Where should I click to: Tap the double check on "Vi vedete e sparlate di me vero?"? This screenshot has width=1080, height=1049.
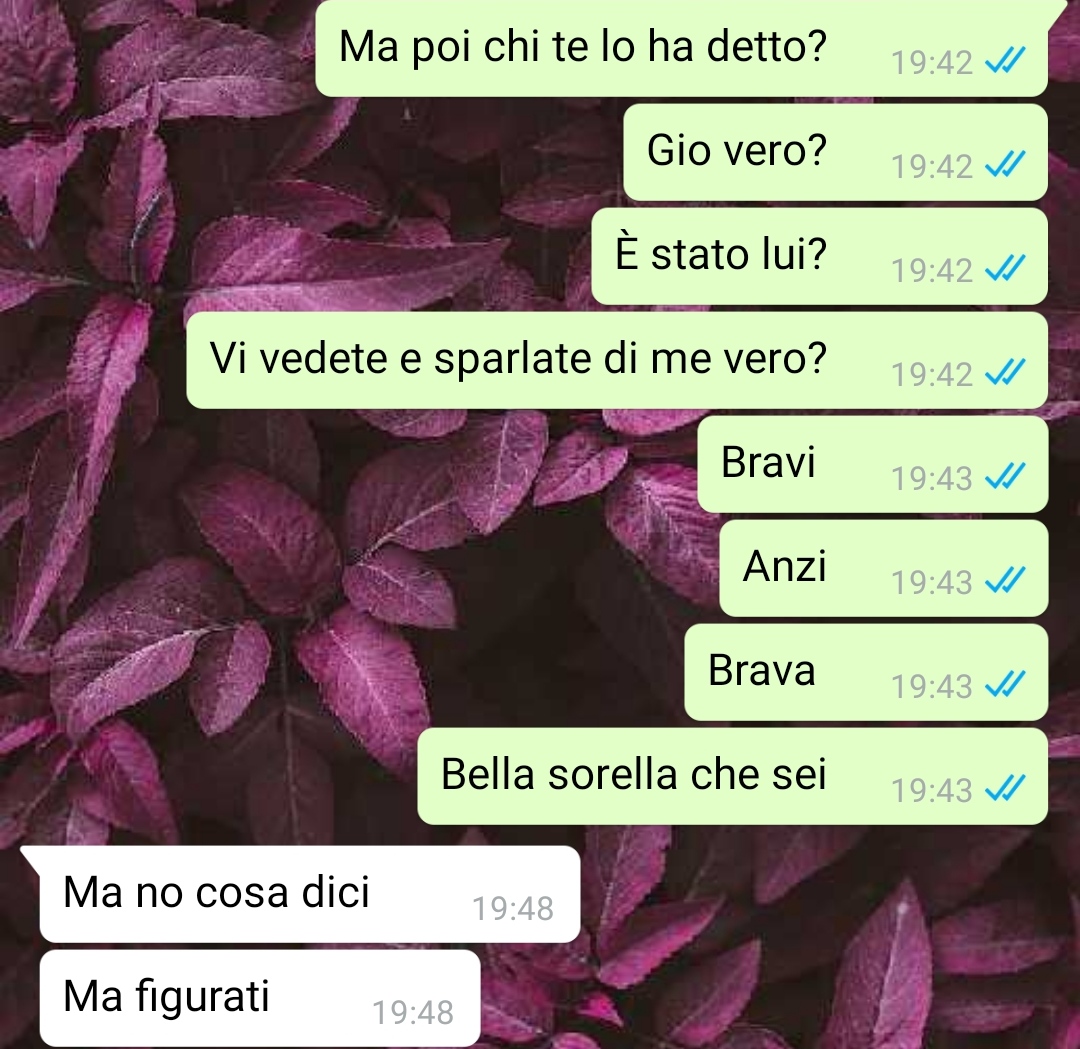click(x=1006, y=372)
